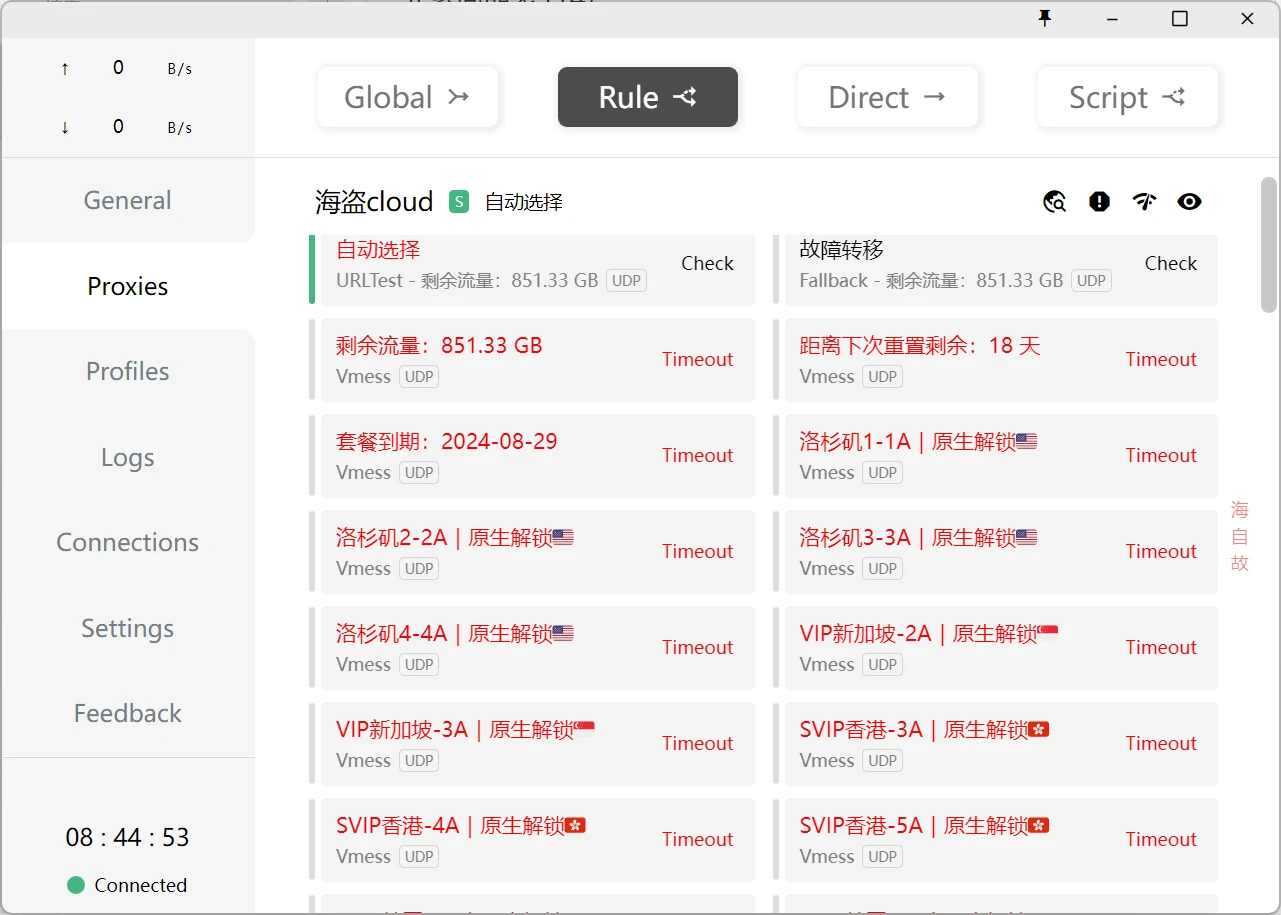Select proxy SVIP香港-4A | 原生解锁
This screenshot has height=915, width=1281.
532,839
